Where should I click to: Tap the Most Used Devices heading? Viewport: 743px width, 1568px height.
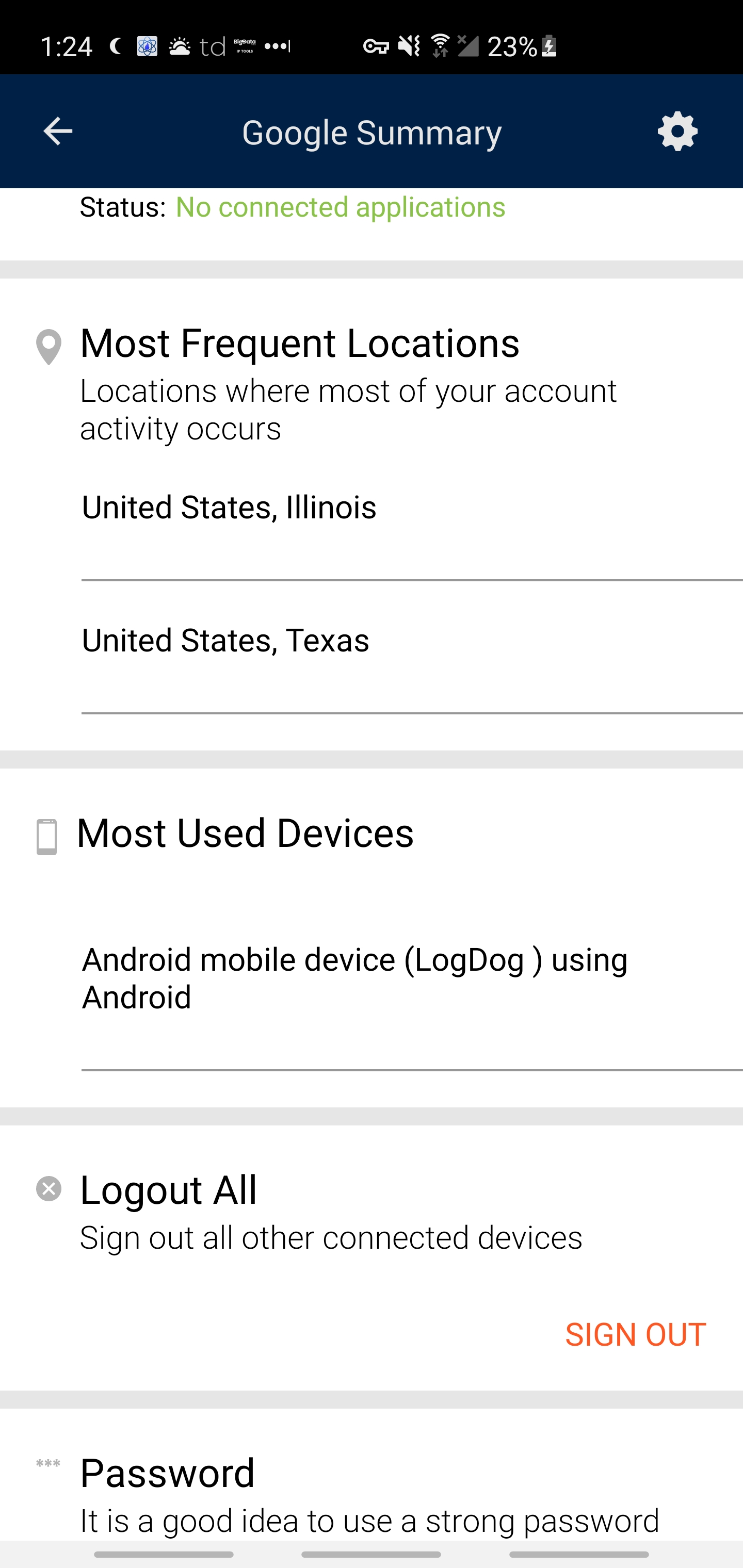click(245, 832)
